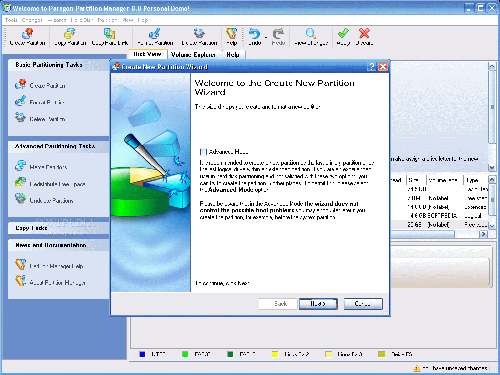Click the Create Partition icon under Basic Partitioning Tasks
The image size is (500, 375).
coord(20,84)
